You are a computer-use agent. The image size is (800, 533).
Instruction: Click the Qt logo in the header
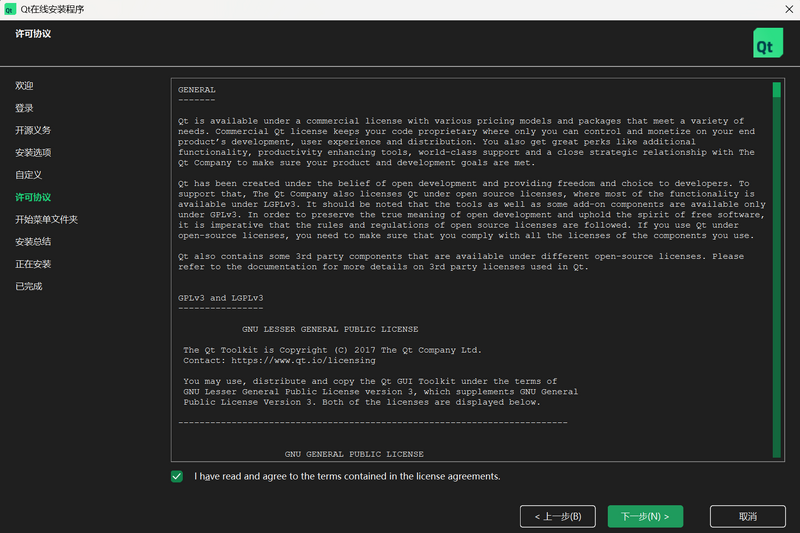point(768,43)
